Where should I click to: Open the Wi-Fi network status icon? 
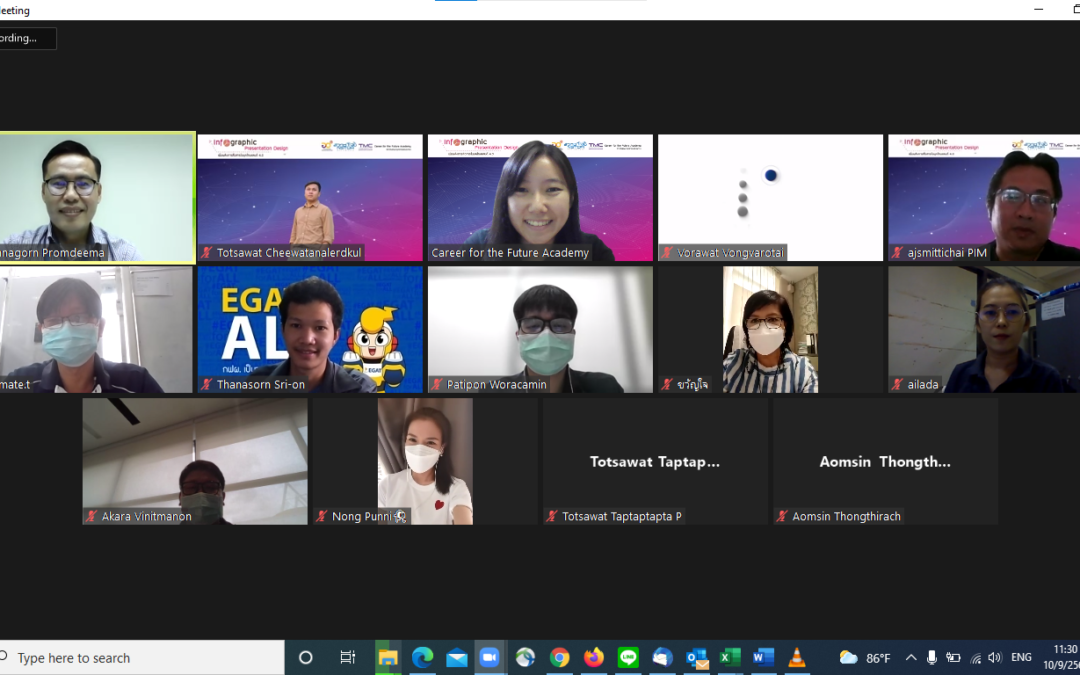click(975, 657)
